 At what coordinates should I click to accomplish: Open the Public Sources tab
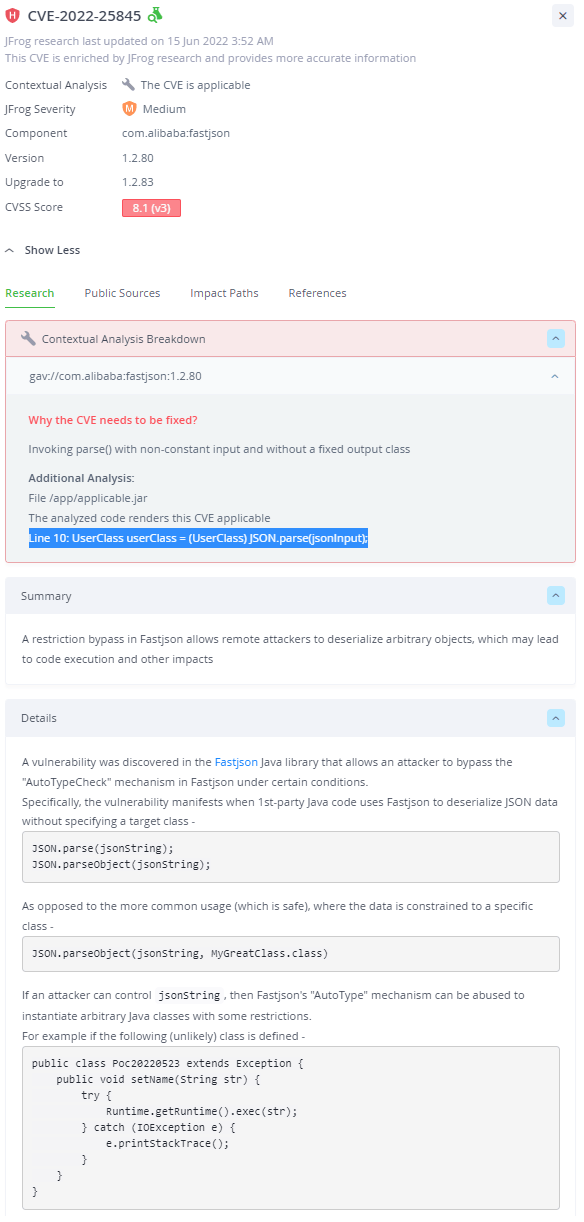click(122, 293)
